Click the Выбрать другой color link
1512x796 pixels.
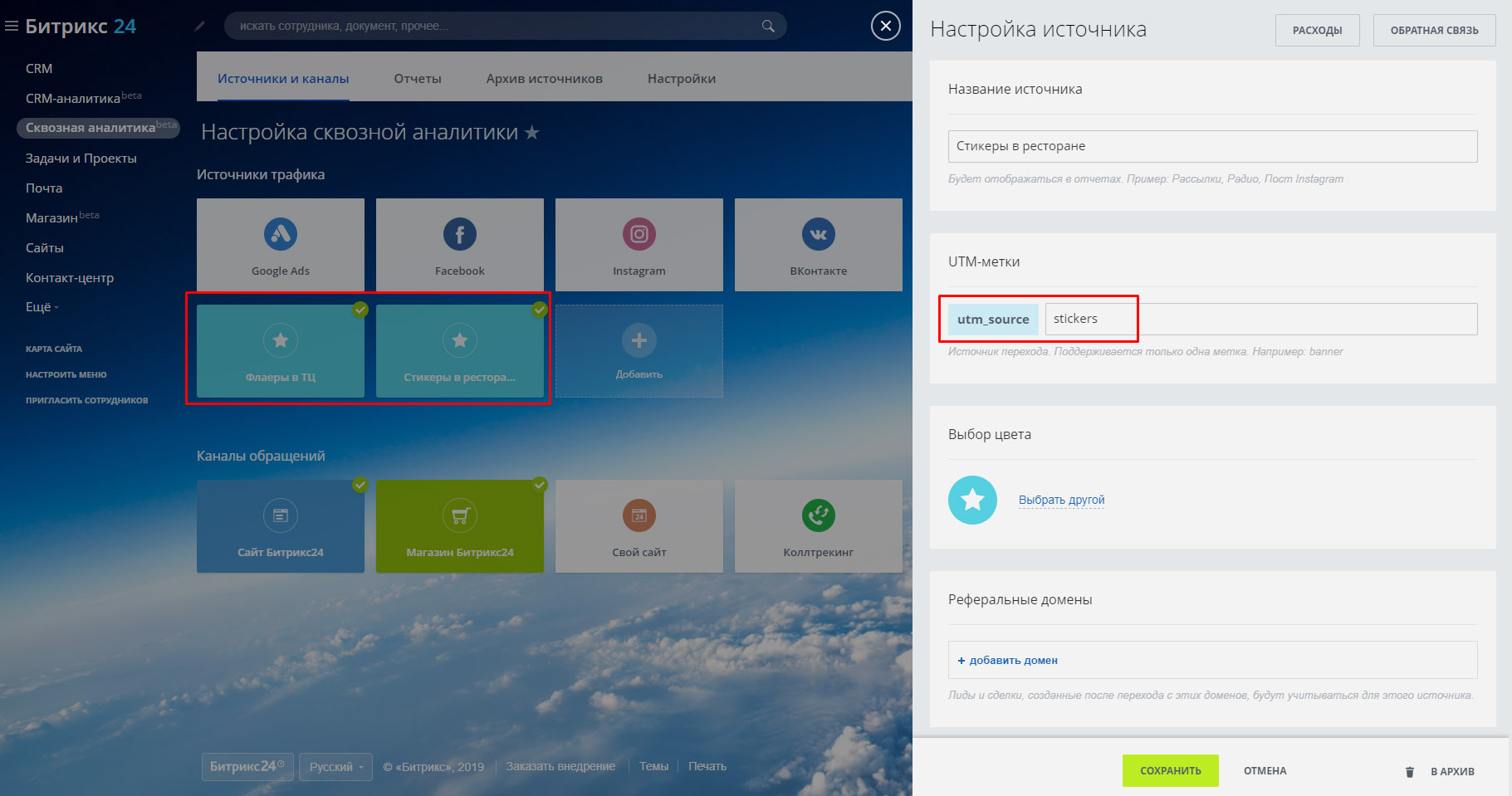click(x=1062, y=500)
